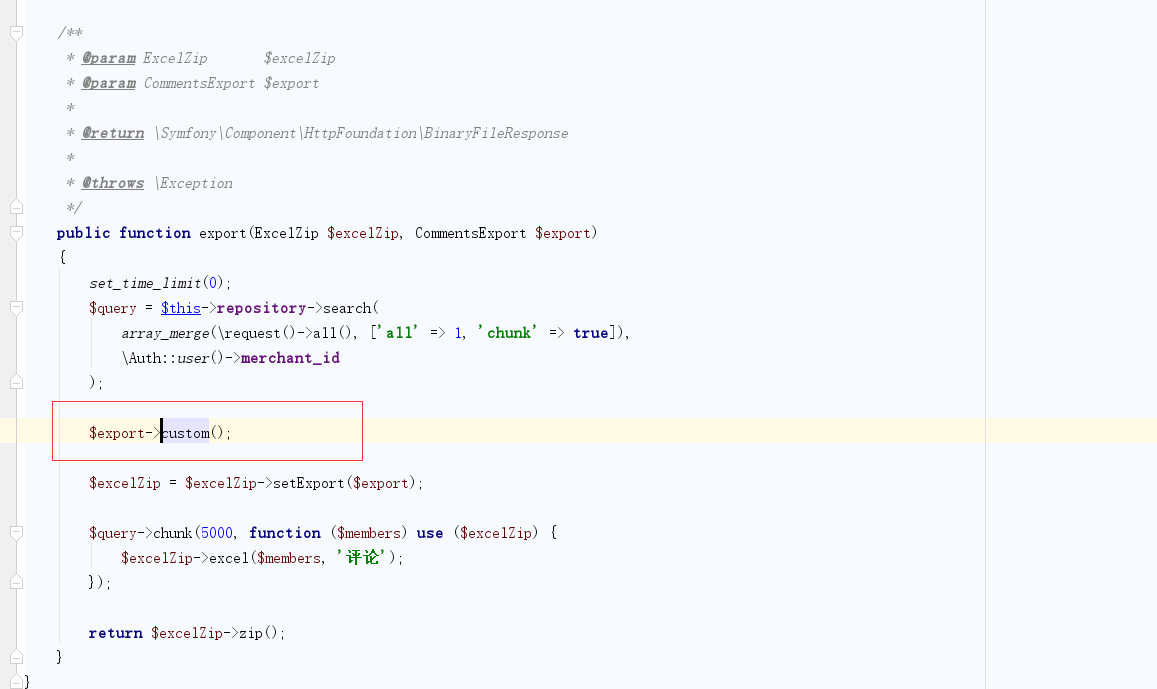Click the merchant_id property

tap(291, 358)
